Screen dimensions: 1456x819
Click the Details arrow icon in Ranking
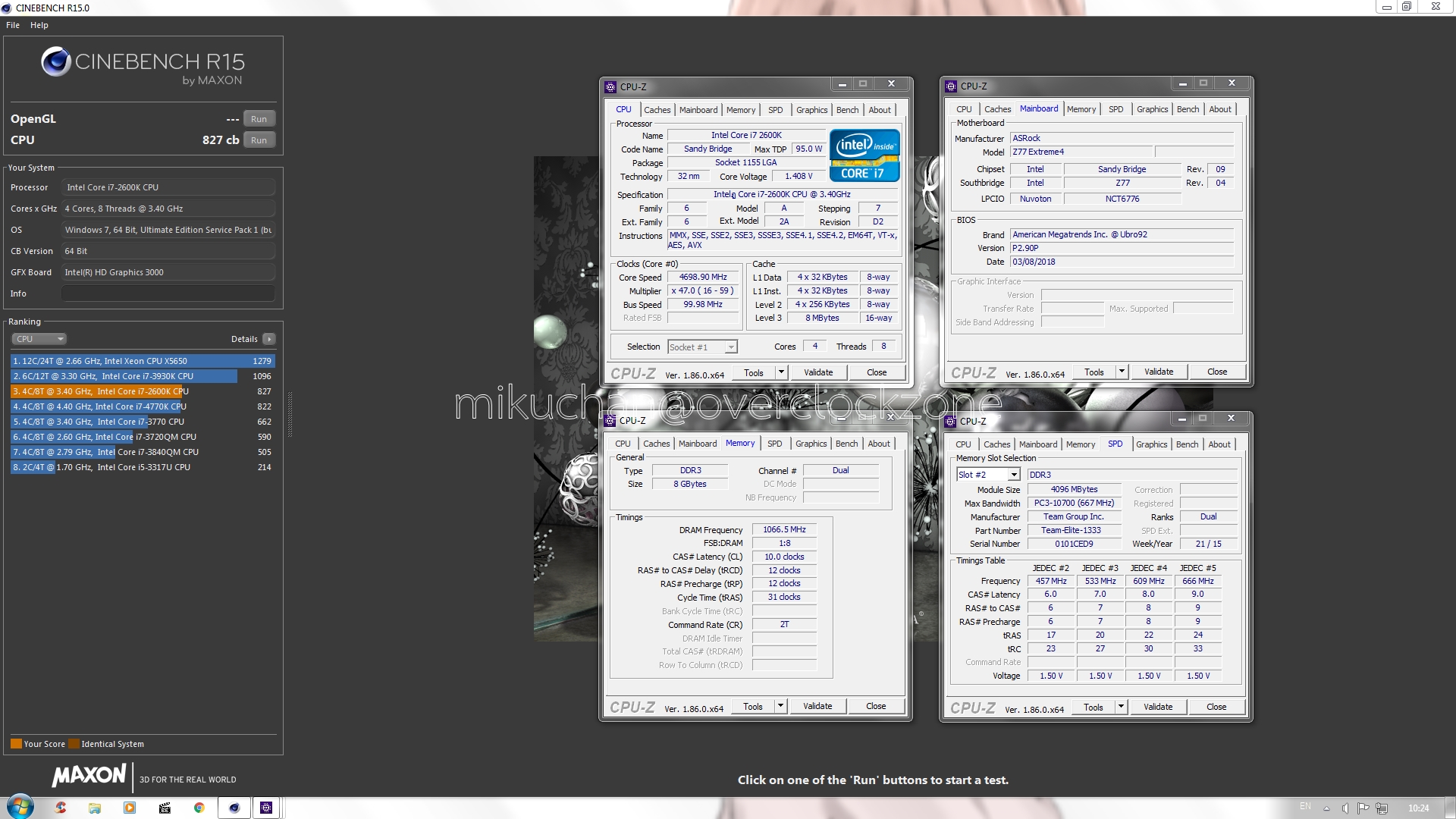tap(269, 339)
